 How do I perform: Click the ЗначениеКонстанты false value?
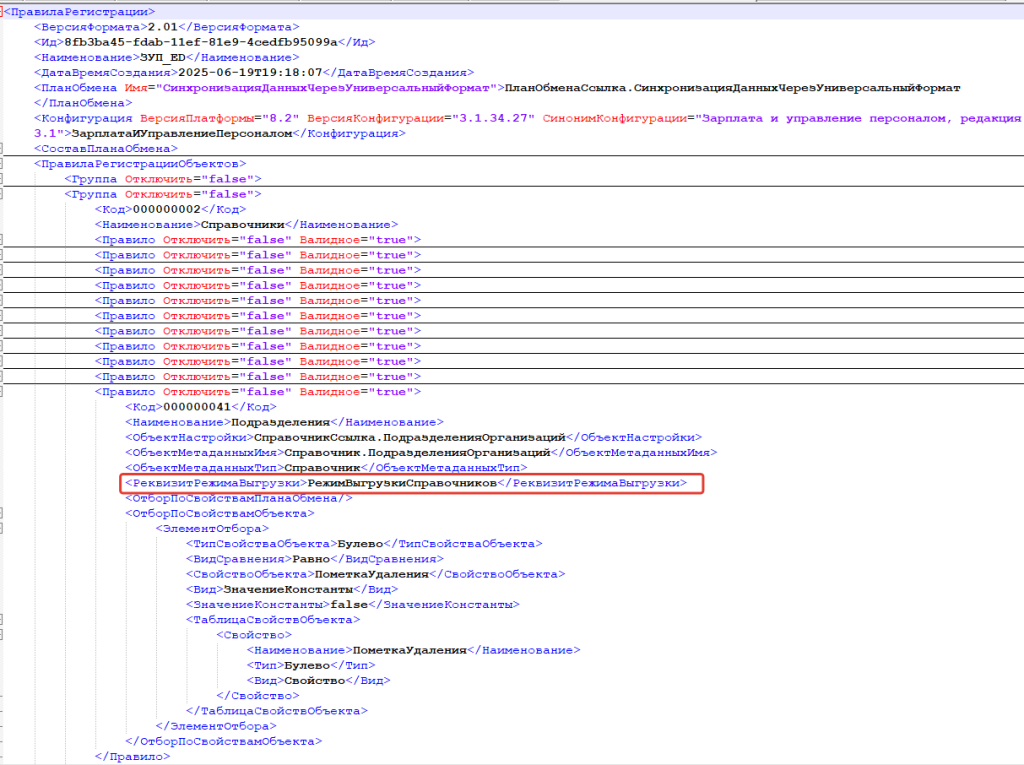point(346,604)
